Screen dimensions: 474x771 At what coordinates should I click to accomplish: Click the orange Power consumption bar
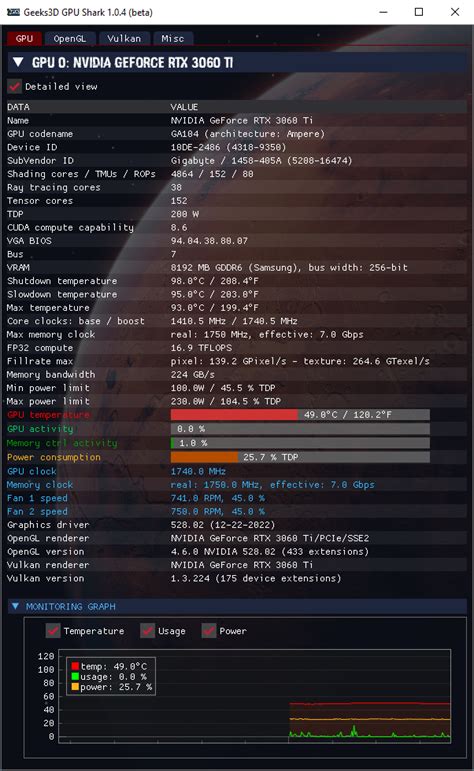[204, 457]
